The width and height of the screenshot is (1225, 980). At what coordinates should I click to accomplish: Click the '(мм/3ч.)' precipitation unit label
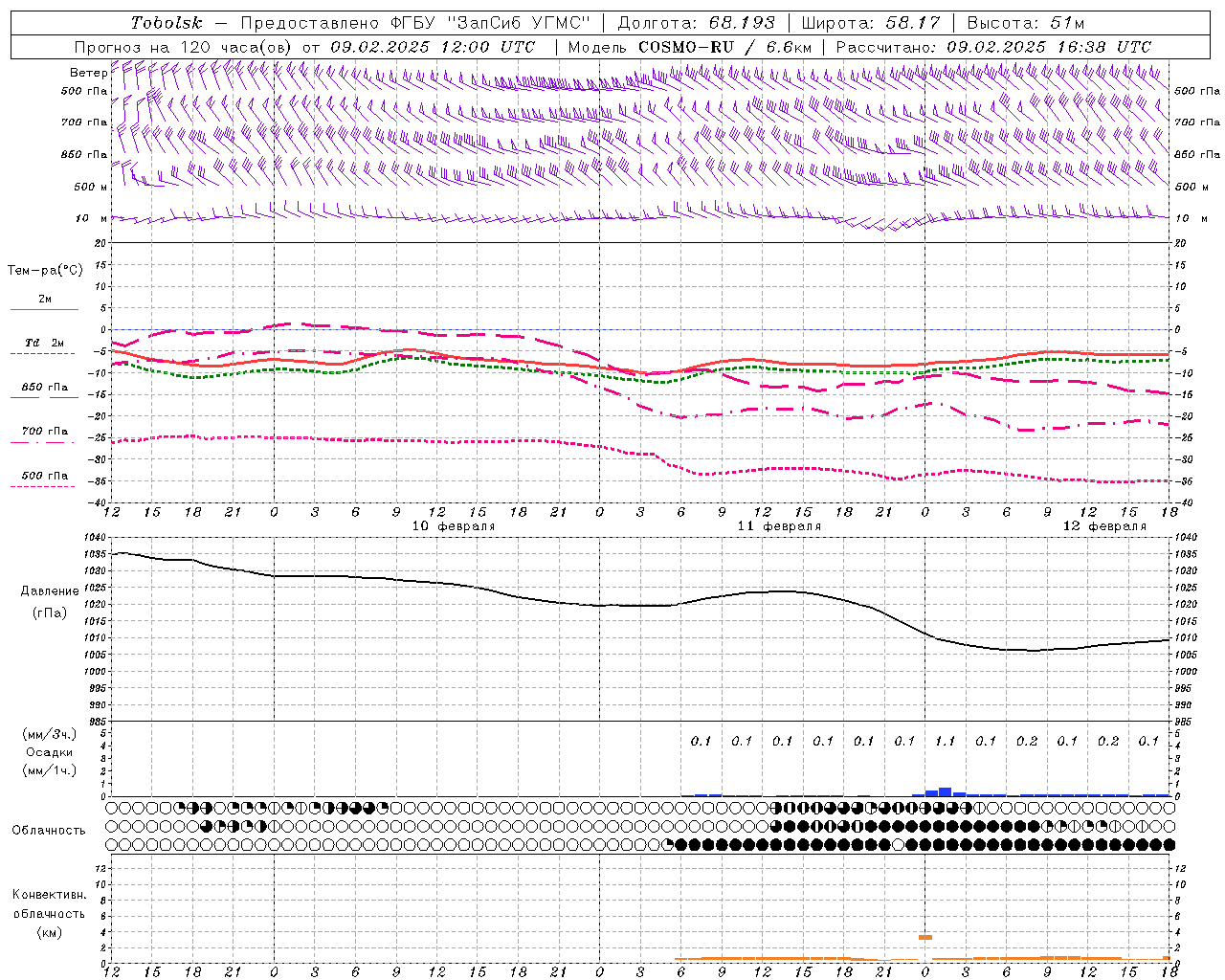[50, 734]
